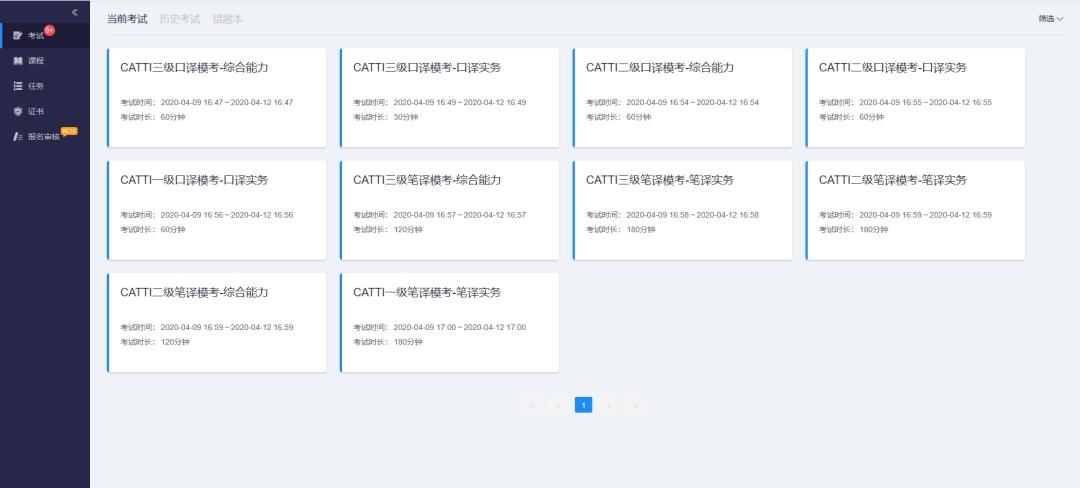Viewport: 1080px width, 488px height.
Task: Click exam time 2020-04-09 16:54~2020-04-12 16:54
Action: [692, 103]
